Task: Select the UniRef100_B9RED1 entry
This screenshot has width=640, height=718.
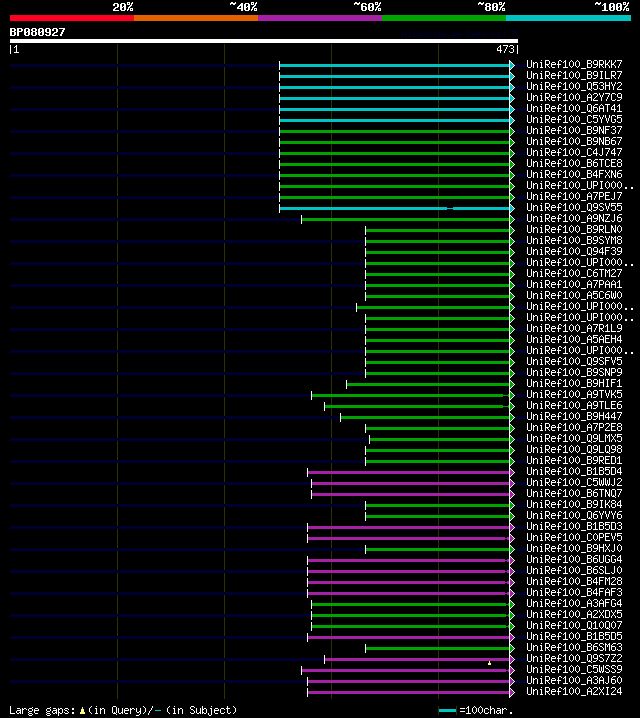Action: click(574, 460)
